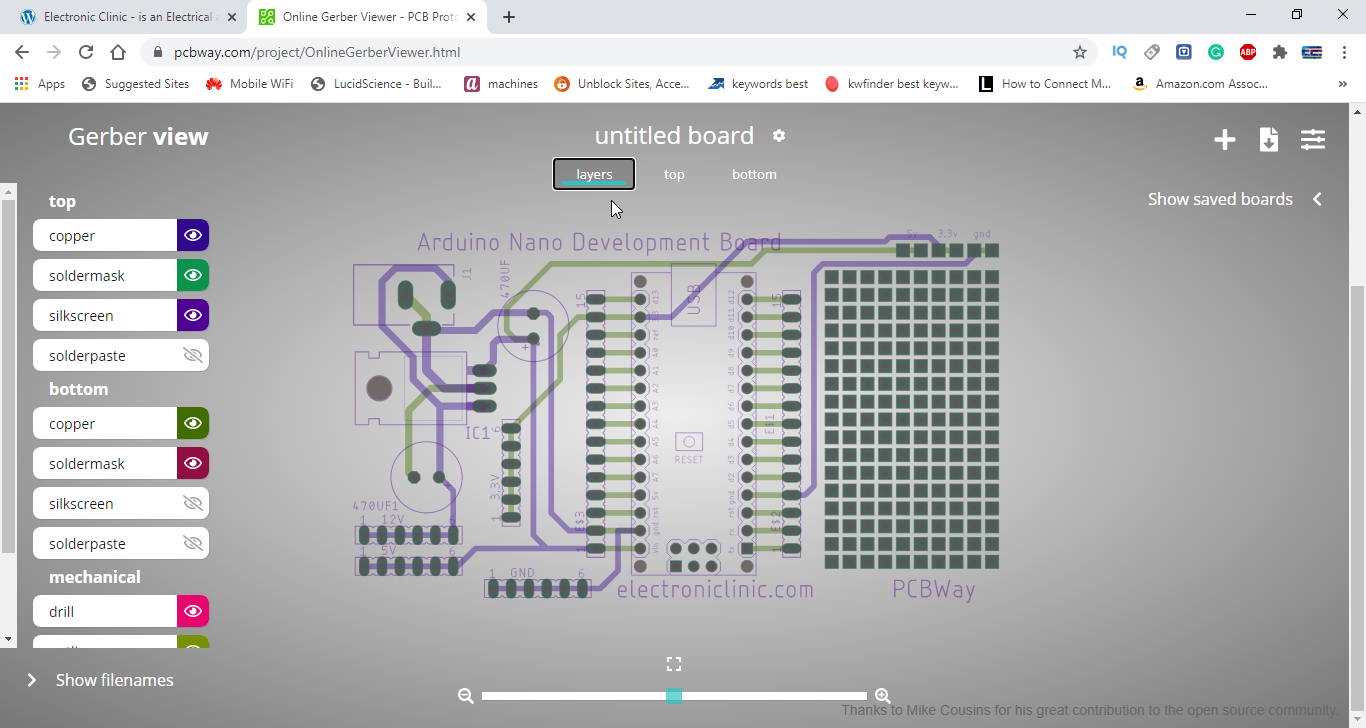Screen dimensions: 1366x728
Task: Switch to the top view tab
Action: 674,174
